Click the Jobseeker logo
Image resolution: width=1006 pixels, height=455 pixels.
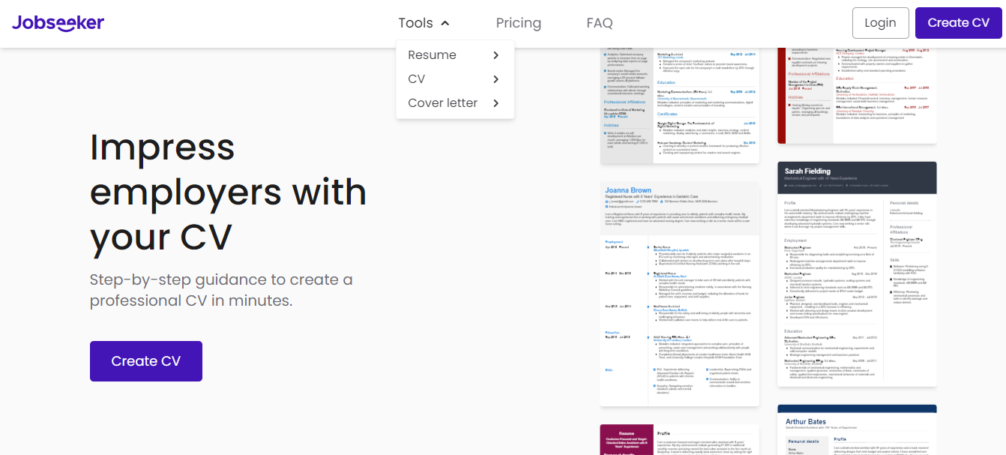click(59, 23)
